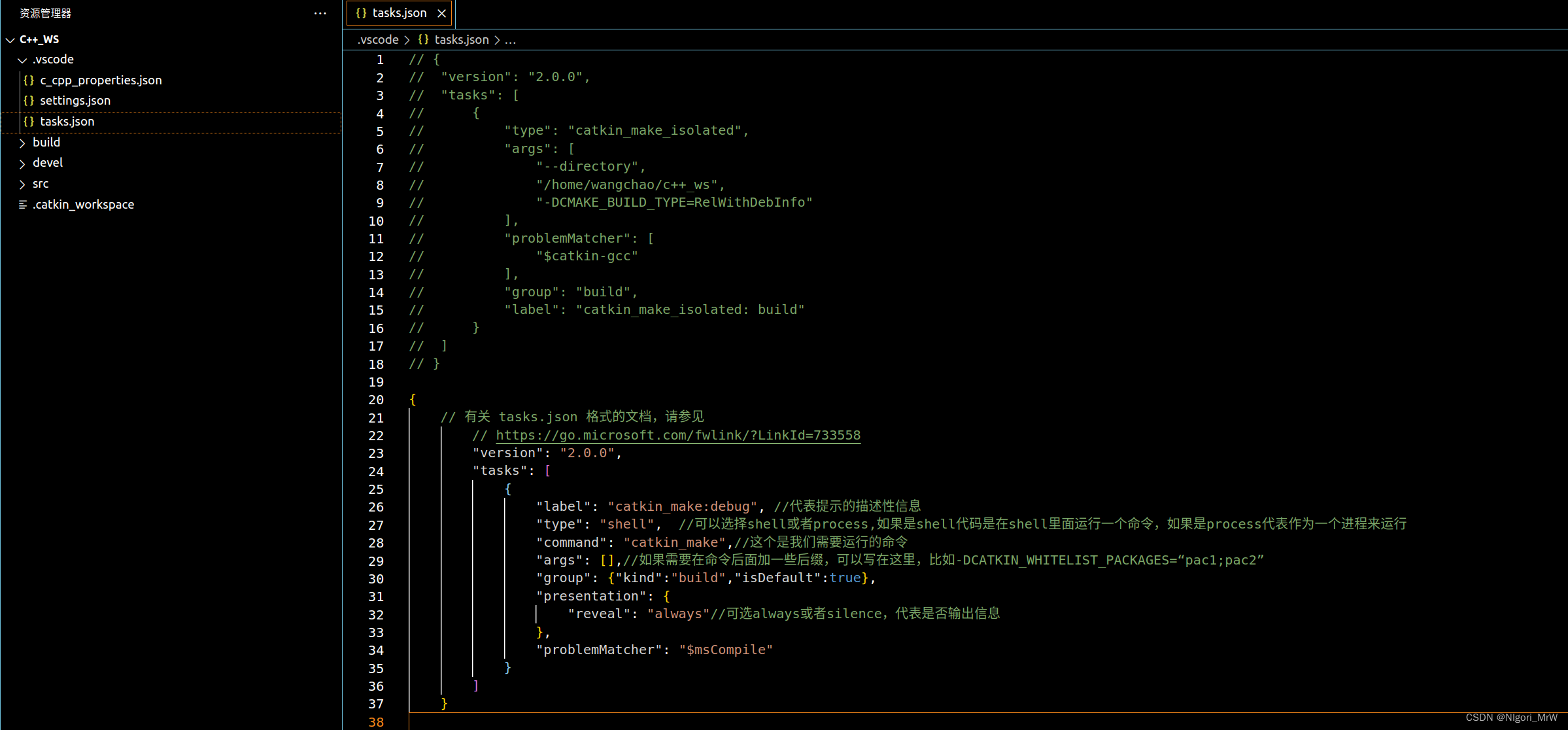Click the {} icon on the tasks.json tab
The width and height of the screenshot is (1568, 730).
coord(361,12)
